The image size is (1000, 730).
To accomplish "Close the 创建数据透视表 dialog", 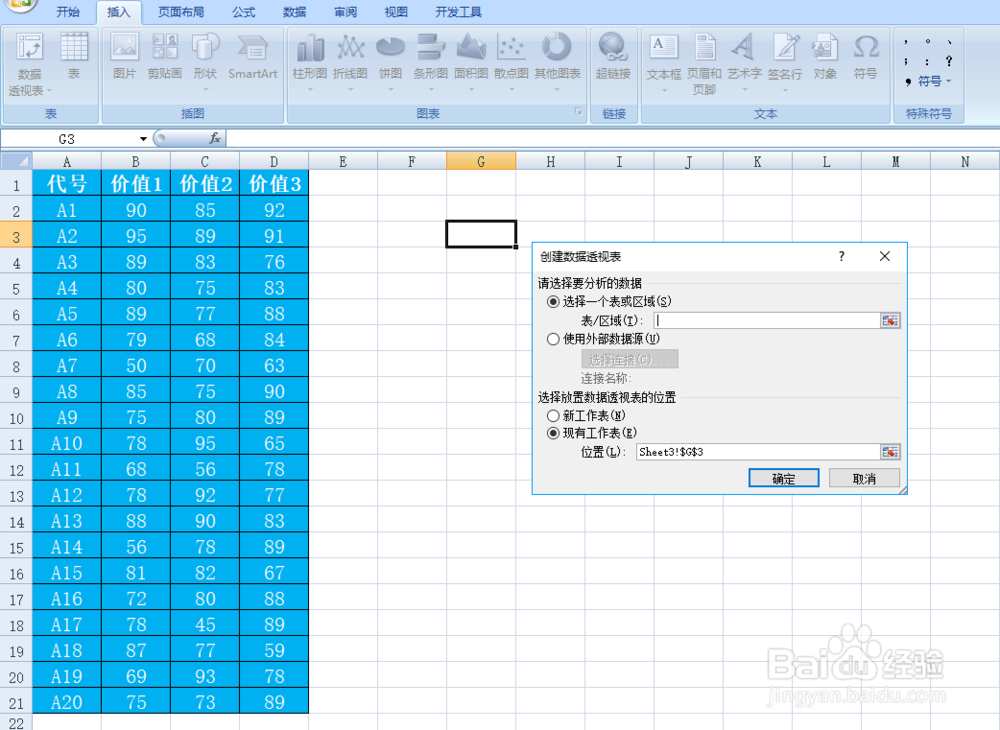I will point(885,256).
